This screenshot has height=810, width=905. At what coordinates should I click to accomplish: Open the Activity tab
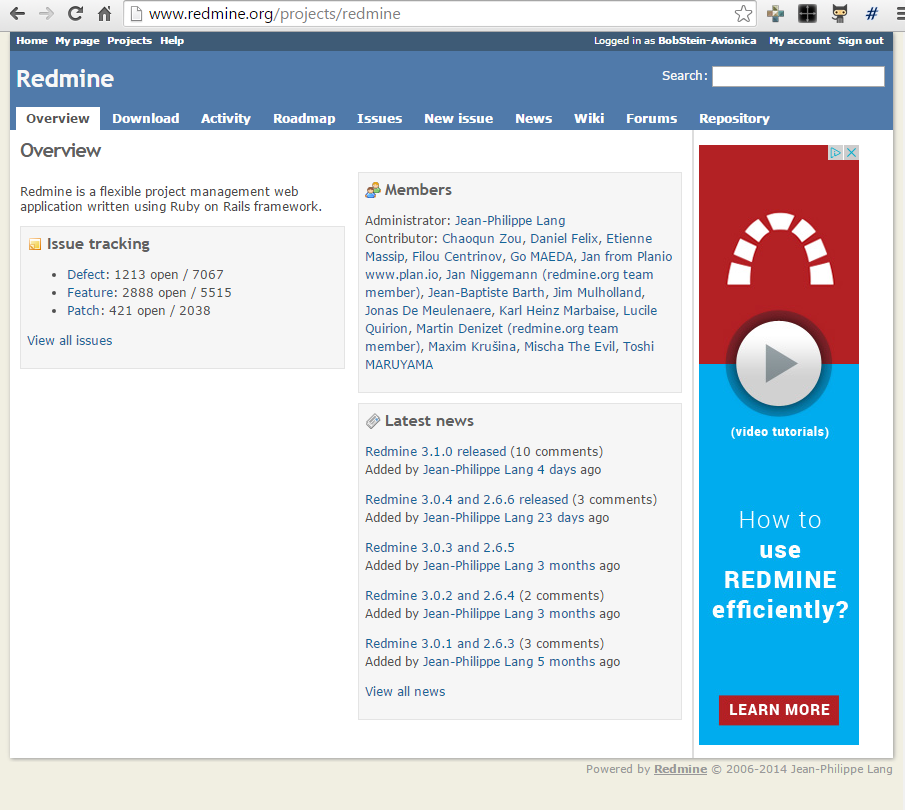pos(226,118)
